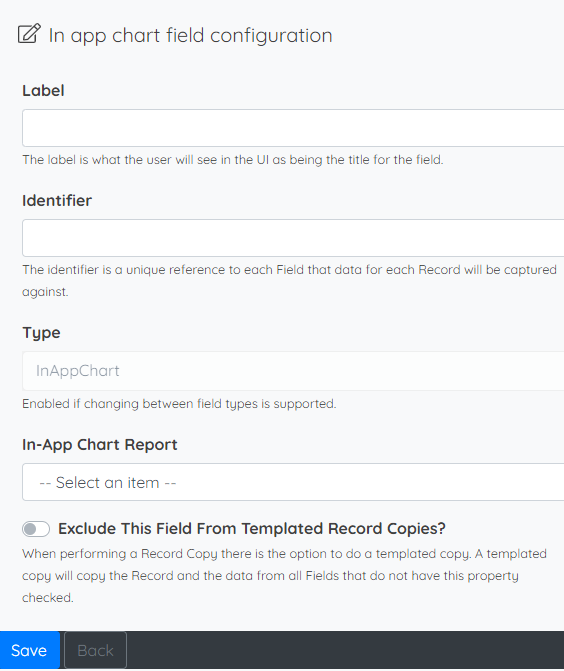The image size is (564, 671).
Task: Click the help text below the Label input
Action: click(233, 160)
